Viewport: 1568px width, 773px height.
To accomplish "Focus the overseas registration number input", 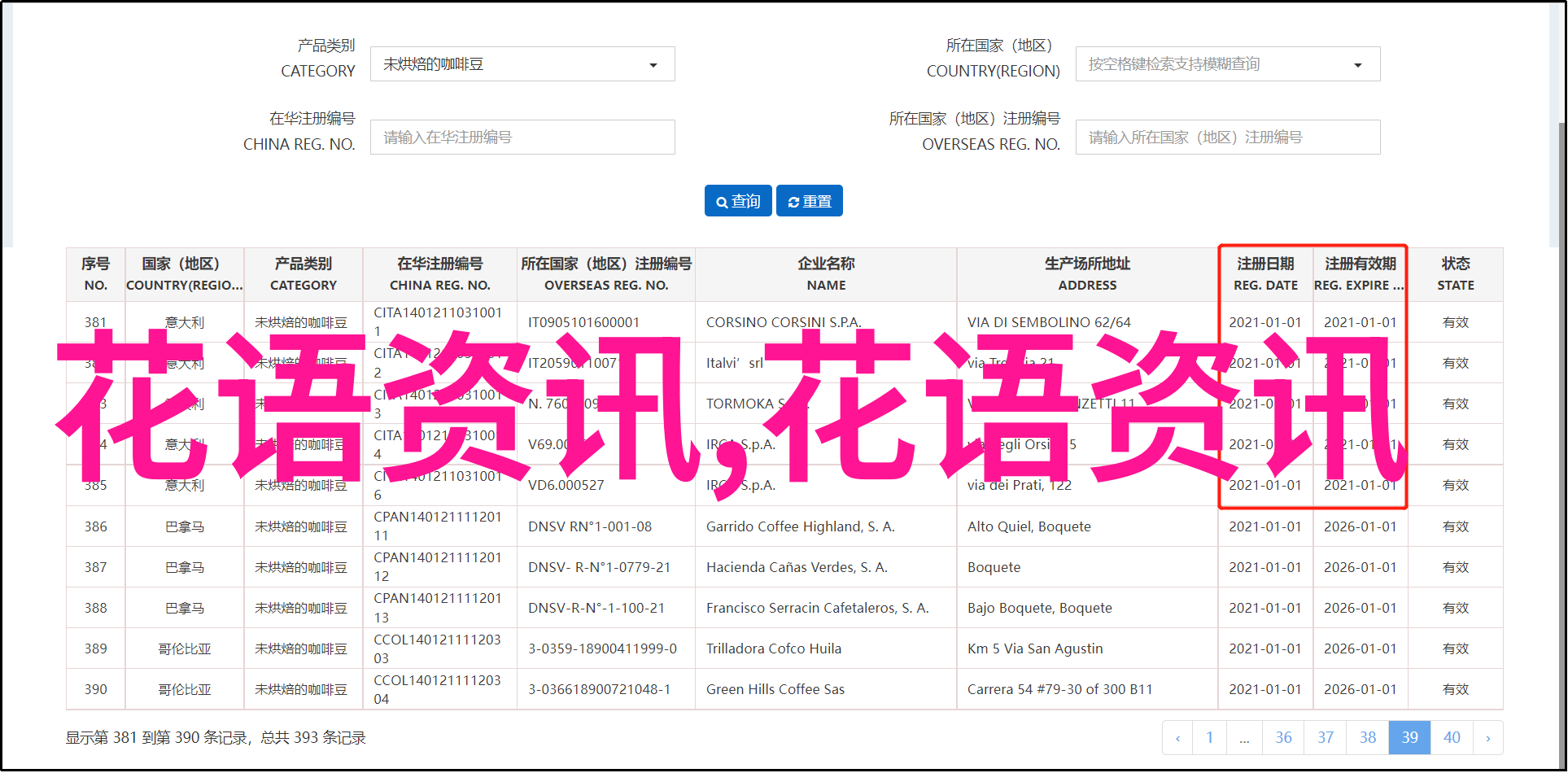I will [1227, 138].
